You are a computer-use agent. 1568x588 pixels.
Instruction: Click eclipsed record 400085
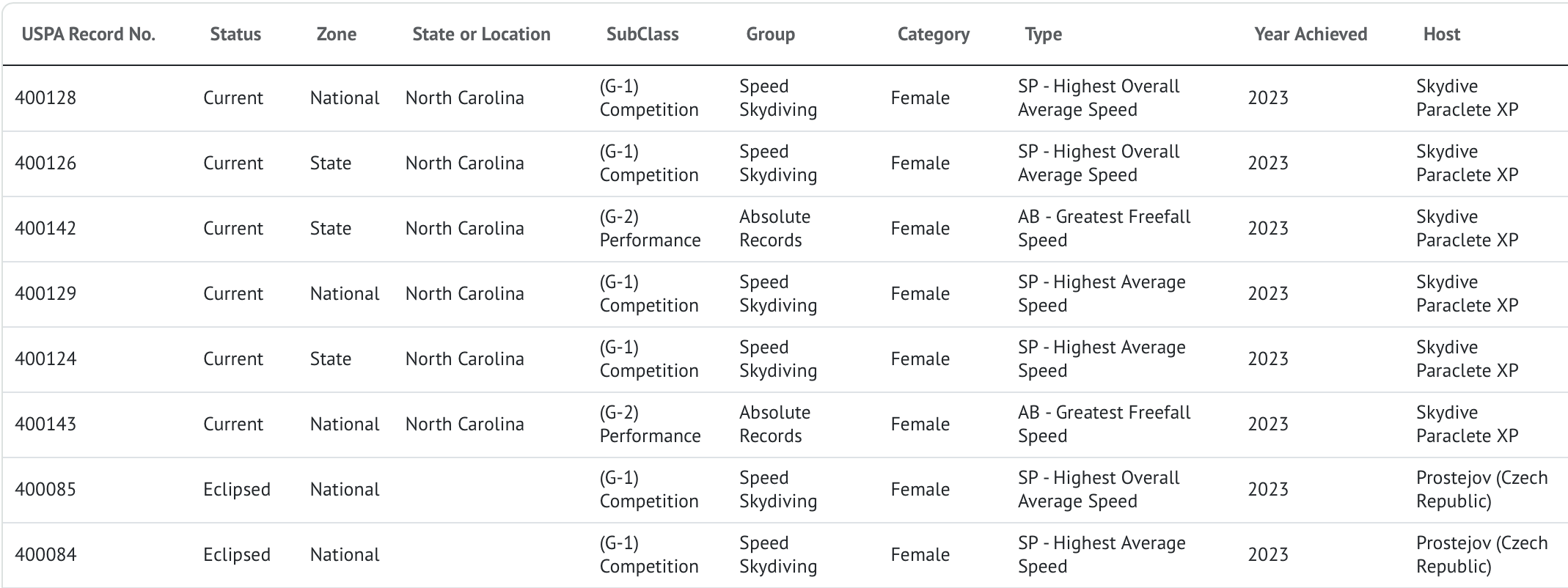pos(45,490)
